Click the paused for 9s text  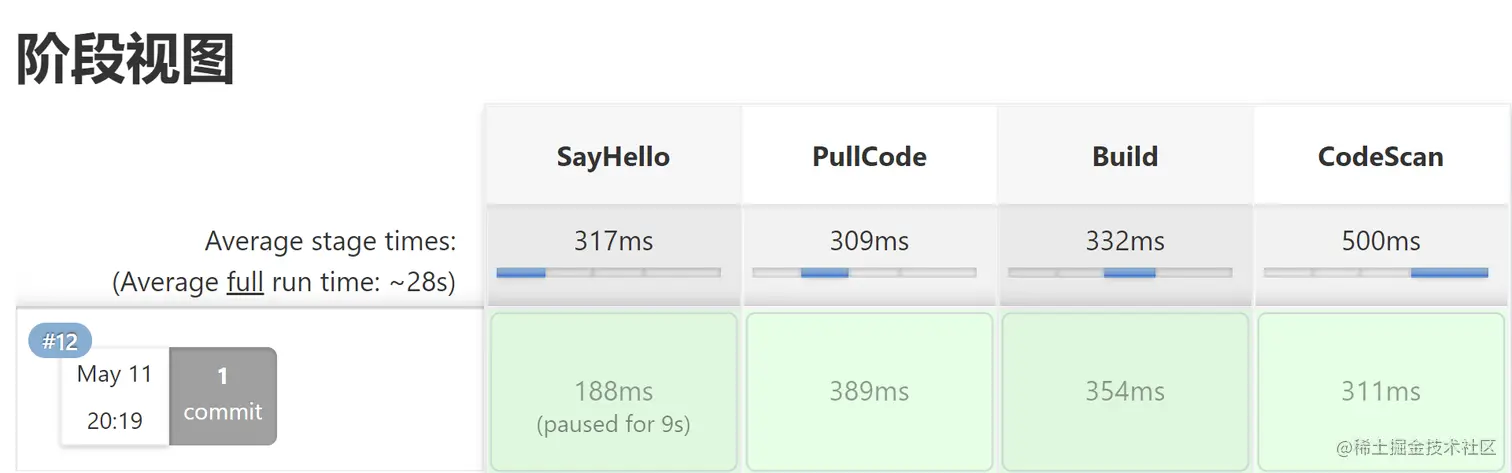pyautogui.click(x=613, y=424)
